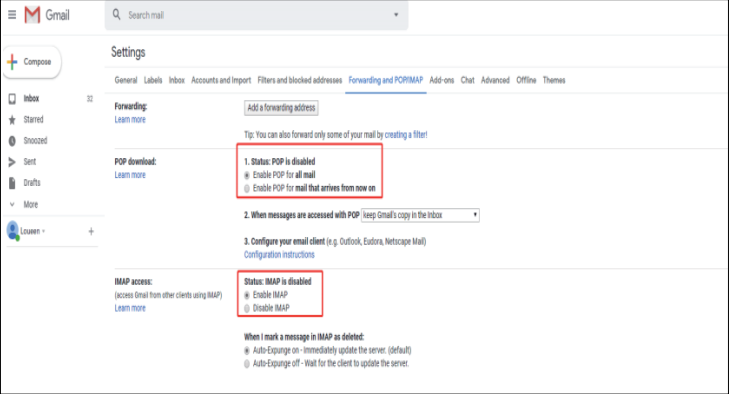Click the Inbox icon in sidebar
The width and height of the screenshot is (729, 394).
click(13, 99)
